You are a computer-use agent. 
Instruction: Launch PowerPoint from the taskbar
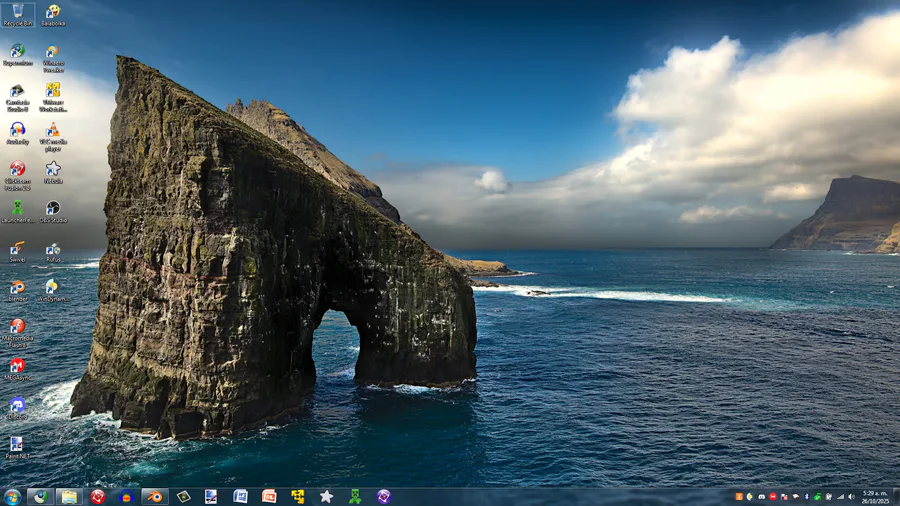point(269,496)
